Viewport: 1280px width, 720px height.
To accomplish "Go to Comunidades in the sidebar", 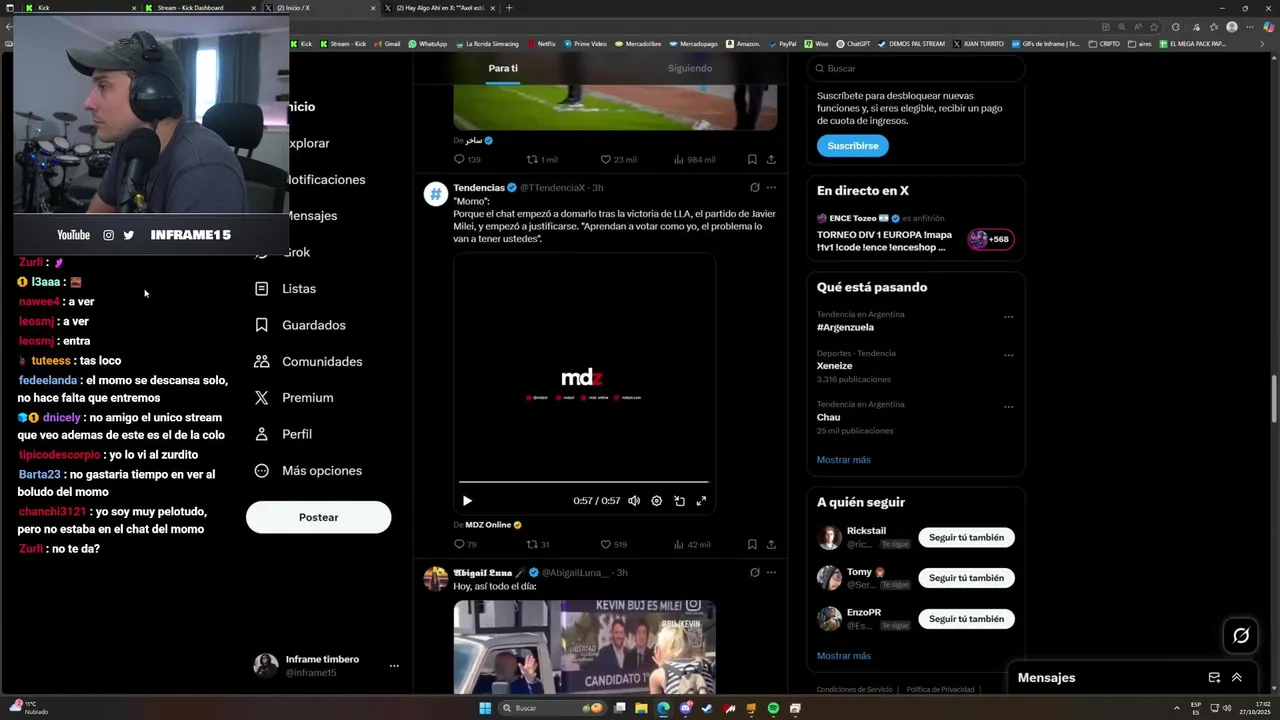I will coord(308,362).
